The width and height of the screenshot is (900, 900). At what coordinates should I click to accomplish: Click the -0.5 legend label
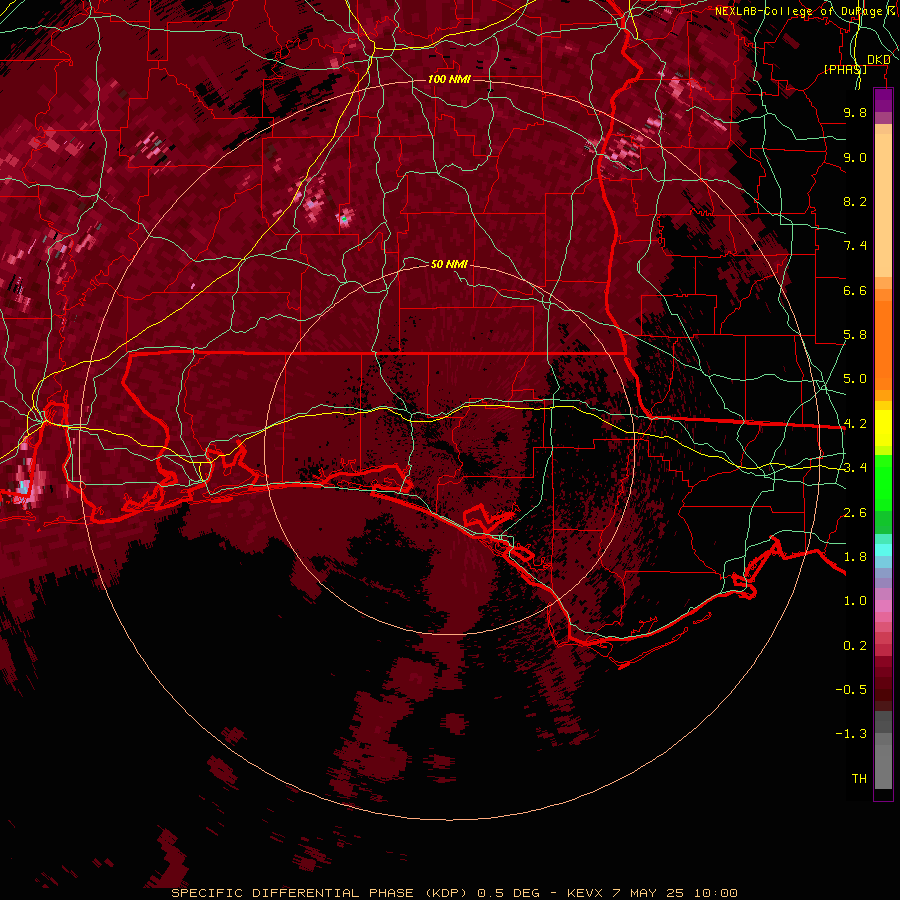(851, 690)
